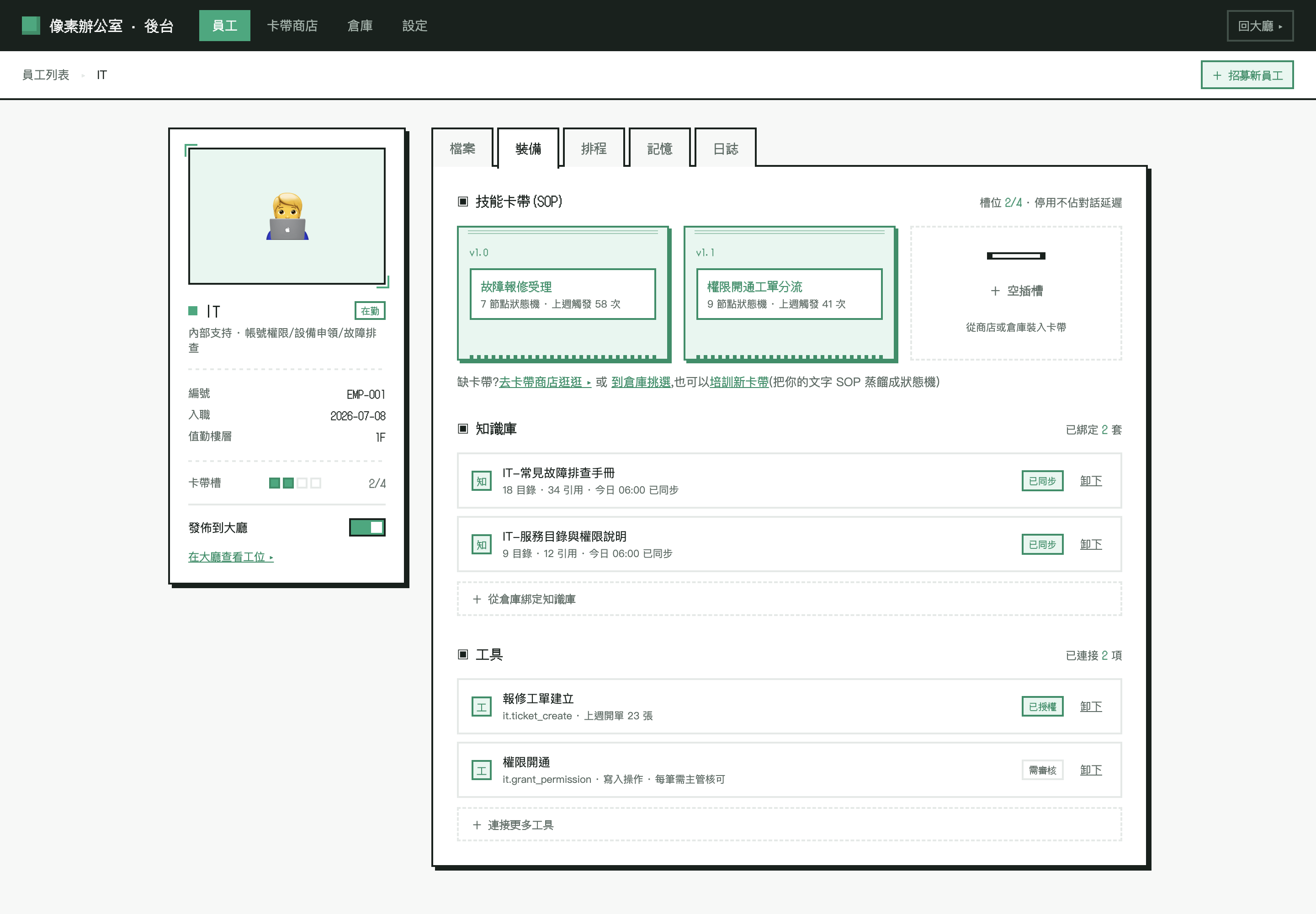Open the 設定 nav menu
Image resolution: width=1316 pixels, height=914 pixels.
pyautogui.click(x=414, y=26)
